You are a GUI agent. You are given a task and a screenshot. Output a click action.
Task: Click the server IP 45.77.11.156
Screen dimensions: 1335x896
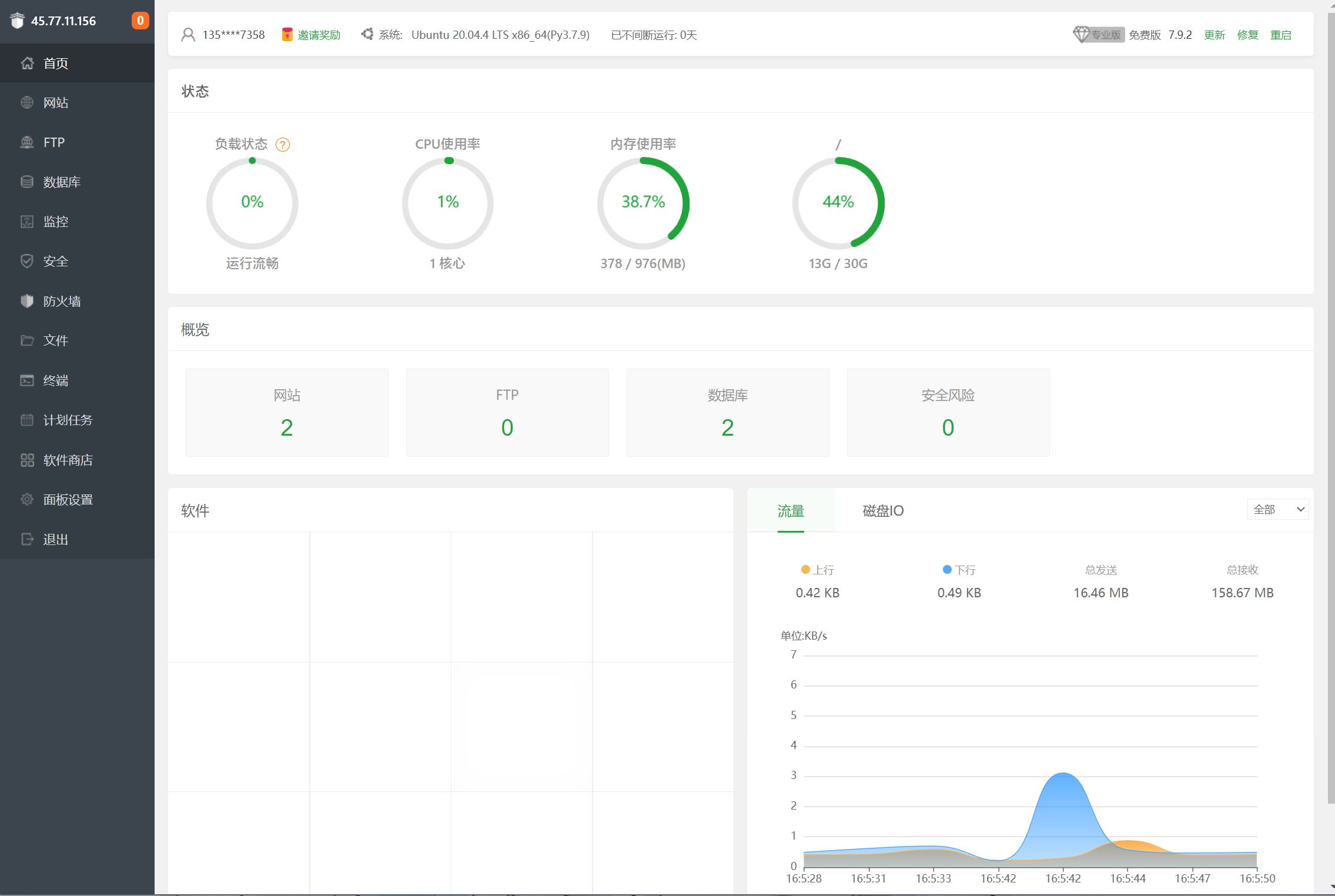(x=63, y=21)
